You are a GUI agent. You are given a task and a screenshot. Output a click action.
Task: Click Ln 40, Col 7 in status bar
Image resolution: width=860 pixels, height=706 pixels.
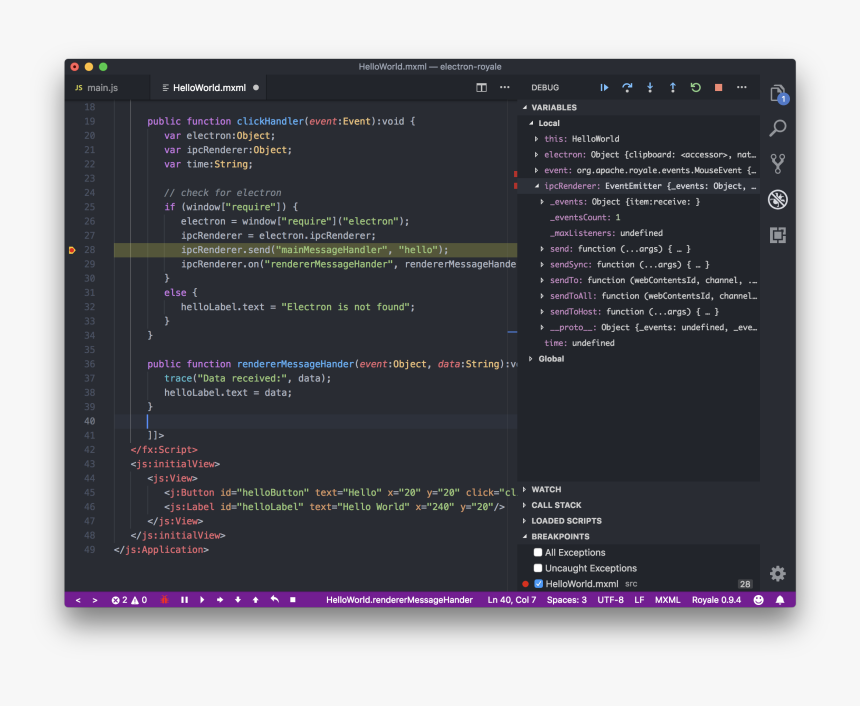pyautogui.click(x=512, y=600)
